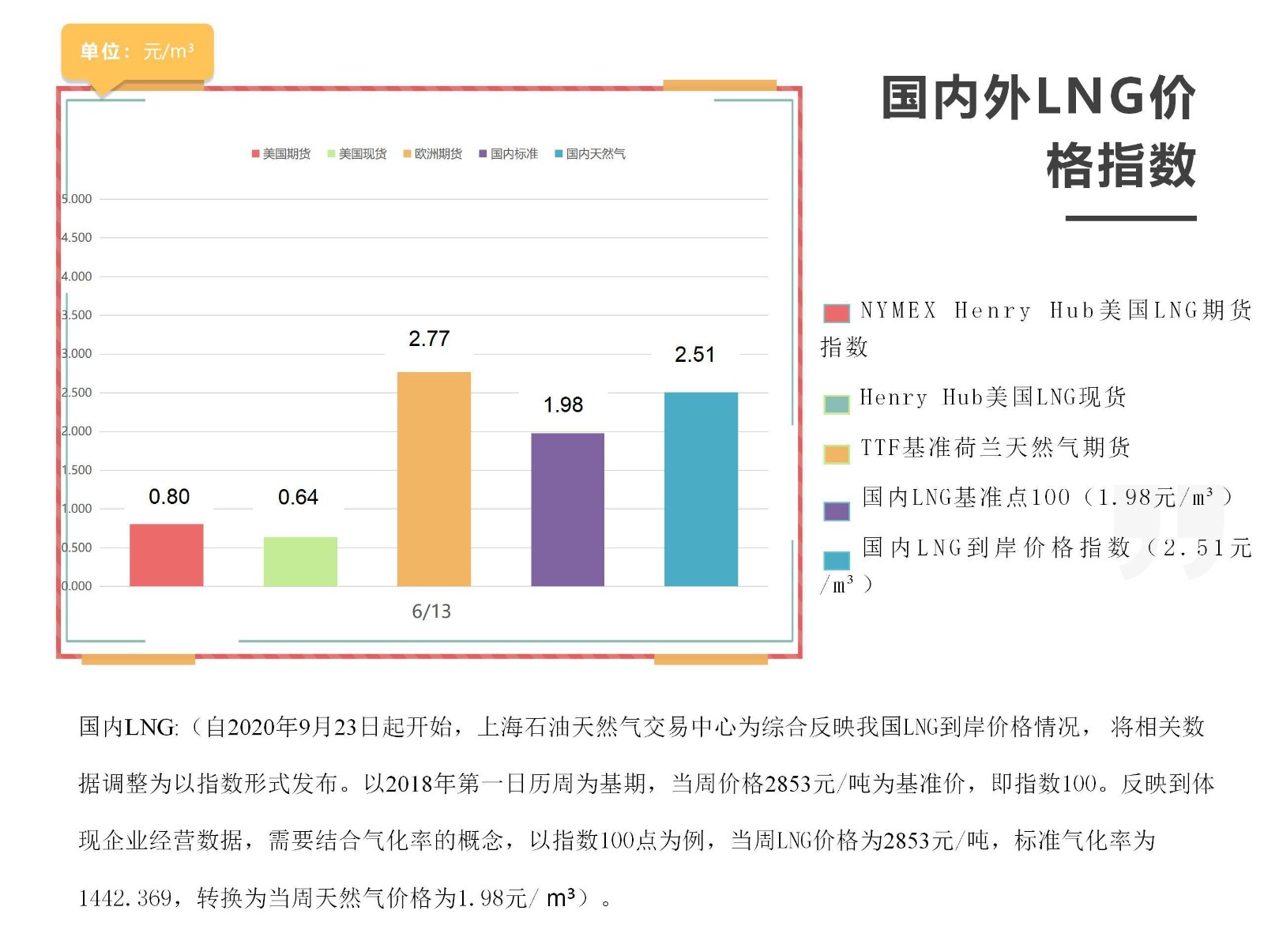Click the purple 国内标准 legend swatch in chart

pos(483,154)
